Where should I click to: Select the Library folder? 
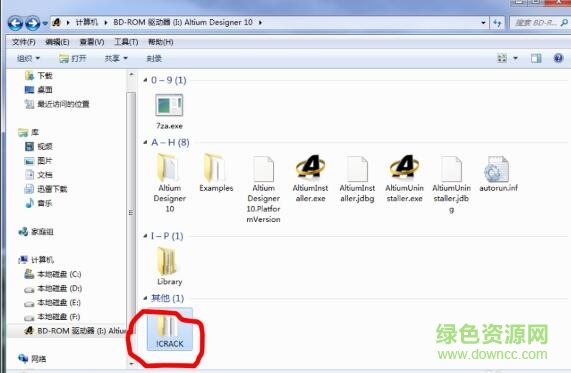pos(169,266)
